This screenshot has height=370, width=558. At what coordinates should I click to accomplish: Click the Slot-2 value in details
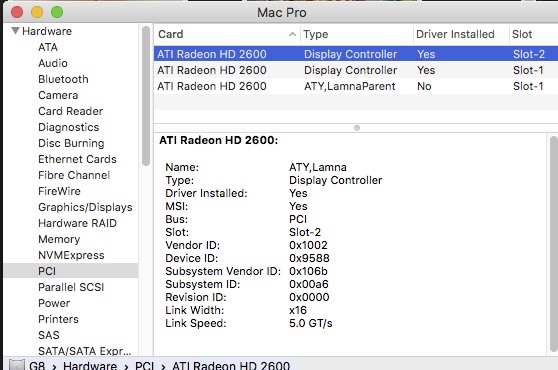click(x=305, y=232)
